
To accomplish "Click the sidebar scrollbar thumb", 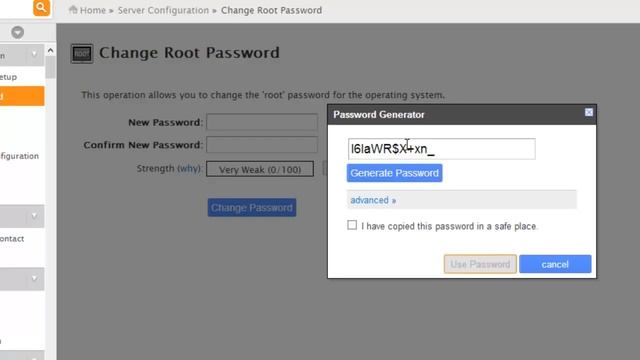I will point(50,67).
